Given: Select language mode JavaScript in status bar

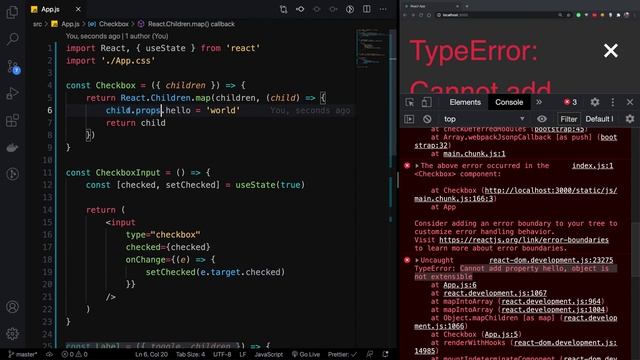Looking at the screenshot, I should (268, 354).
